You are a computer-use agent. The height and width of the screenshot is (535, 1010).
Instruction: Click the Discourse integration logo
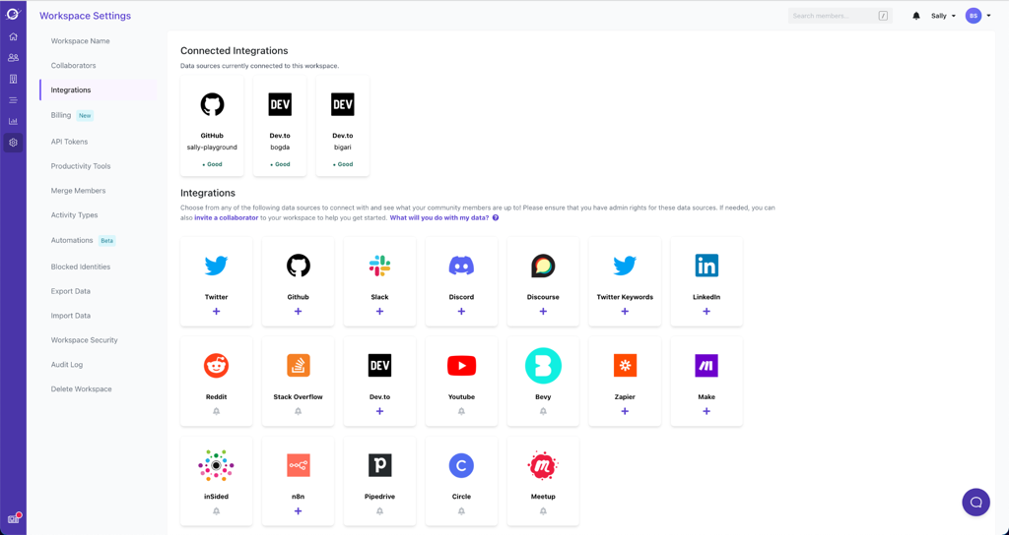[x=543, y=265]
